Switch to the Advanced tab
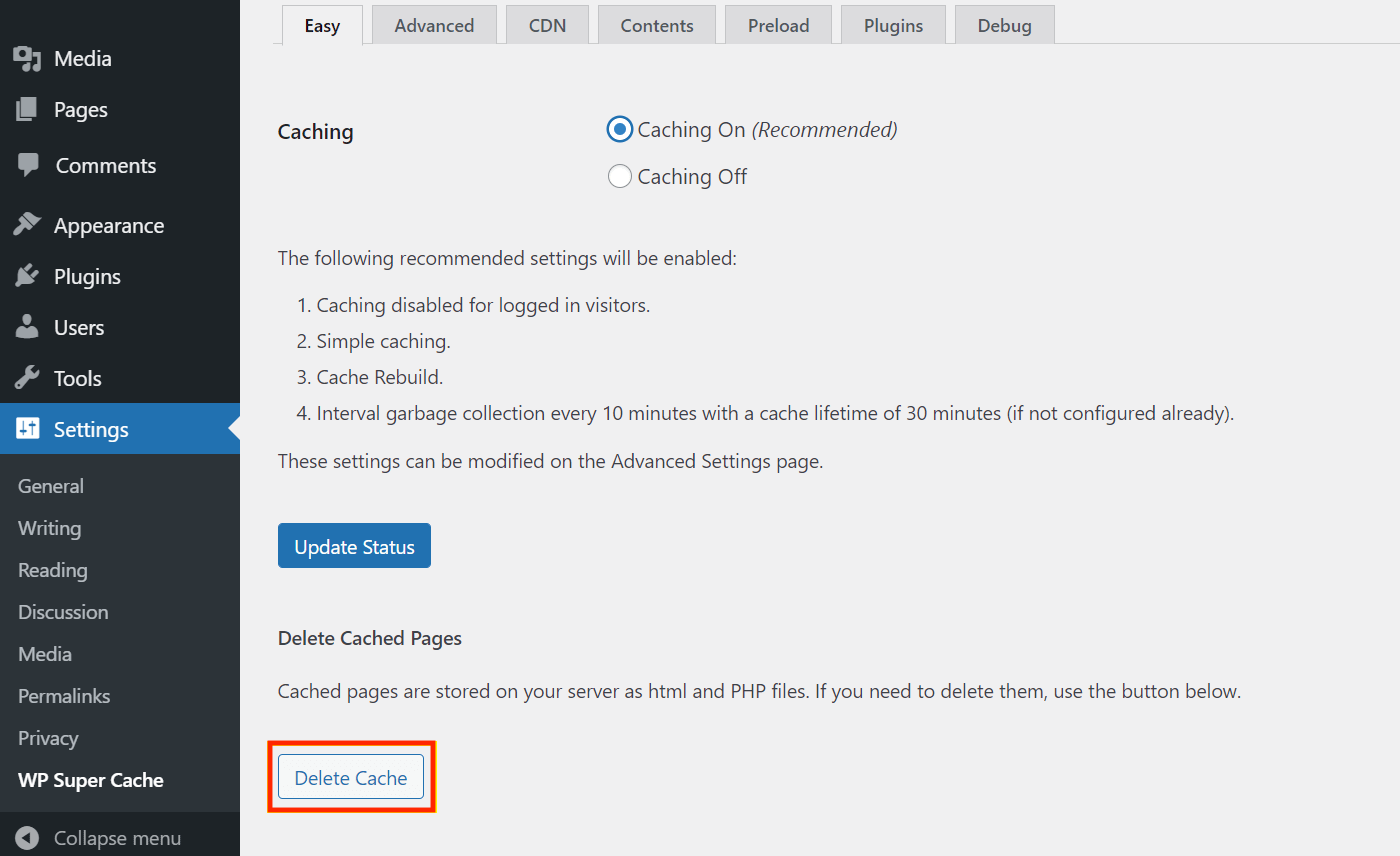The image size is (1400, 856). point(434,26)
